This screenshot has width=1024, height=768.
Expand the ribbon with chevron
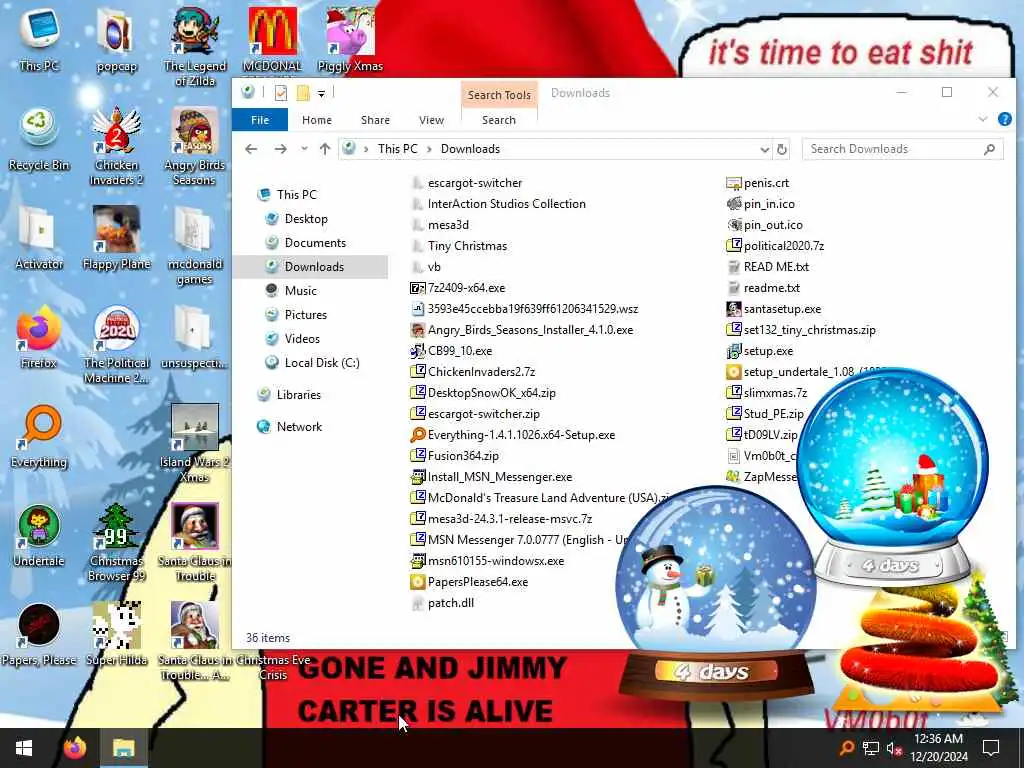pos(983,120)
